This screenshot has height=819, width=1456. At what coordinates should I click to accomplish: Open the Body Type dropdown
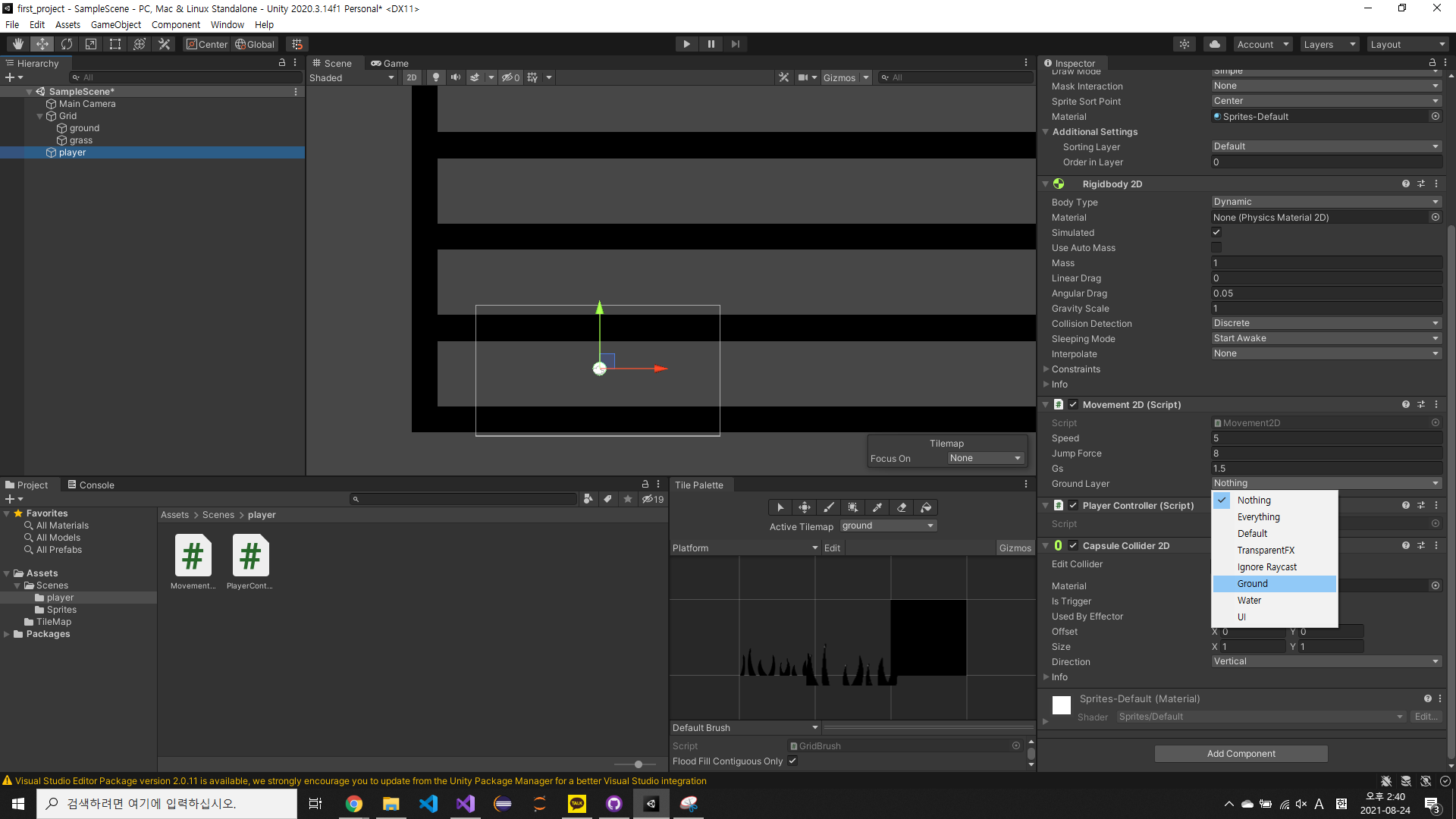(1326, 202)
